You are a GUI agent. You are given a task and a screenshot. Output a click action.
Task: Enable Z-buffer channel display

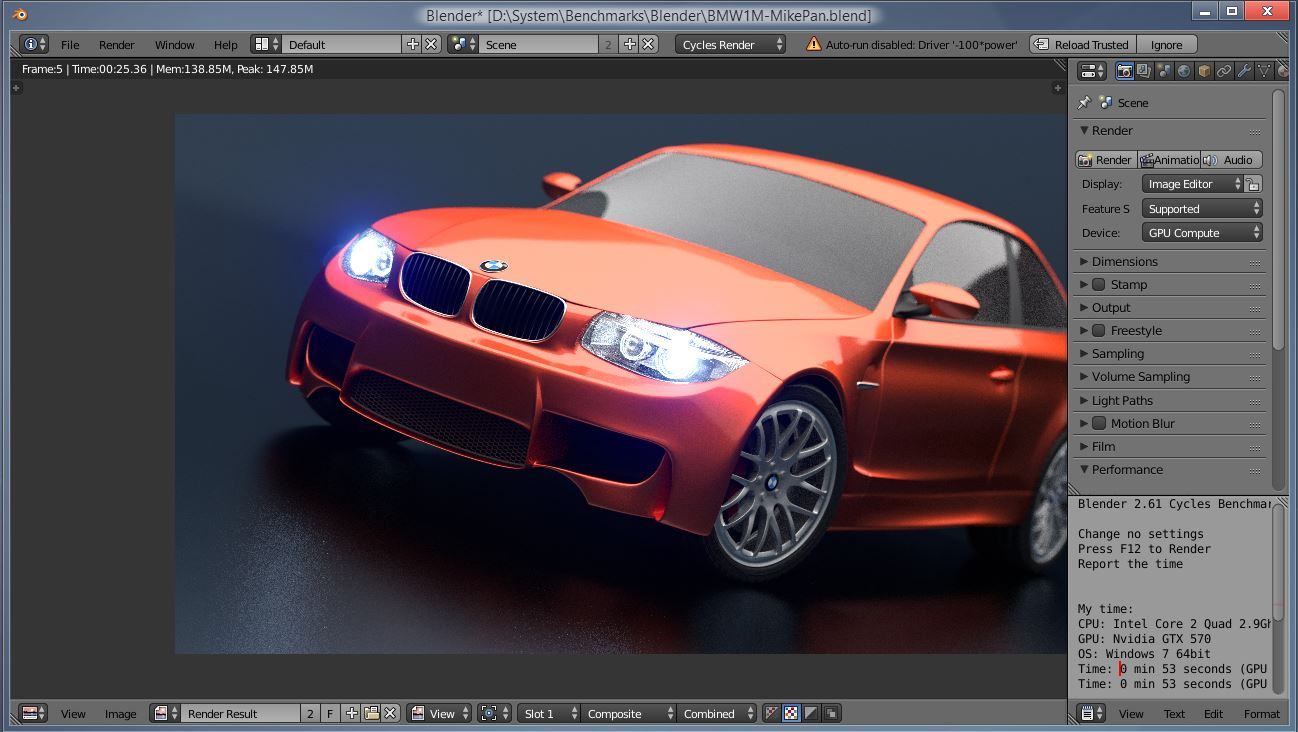(x=831, y=713)
